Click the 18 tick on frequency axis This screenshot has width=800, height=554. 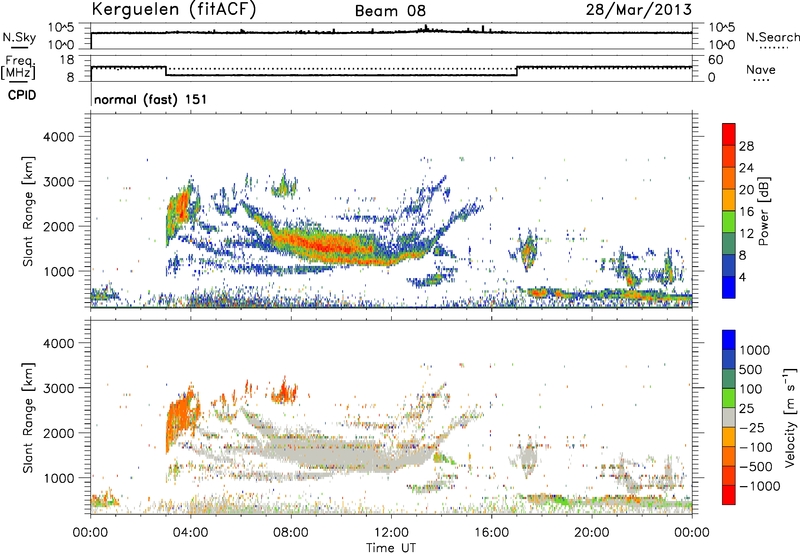[x=67, y=60]
